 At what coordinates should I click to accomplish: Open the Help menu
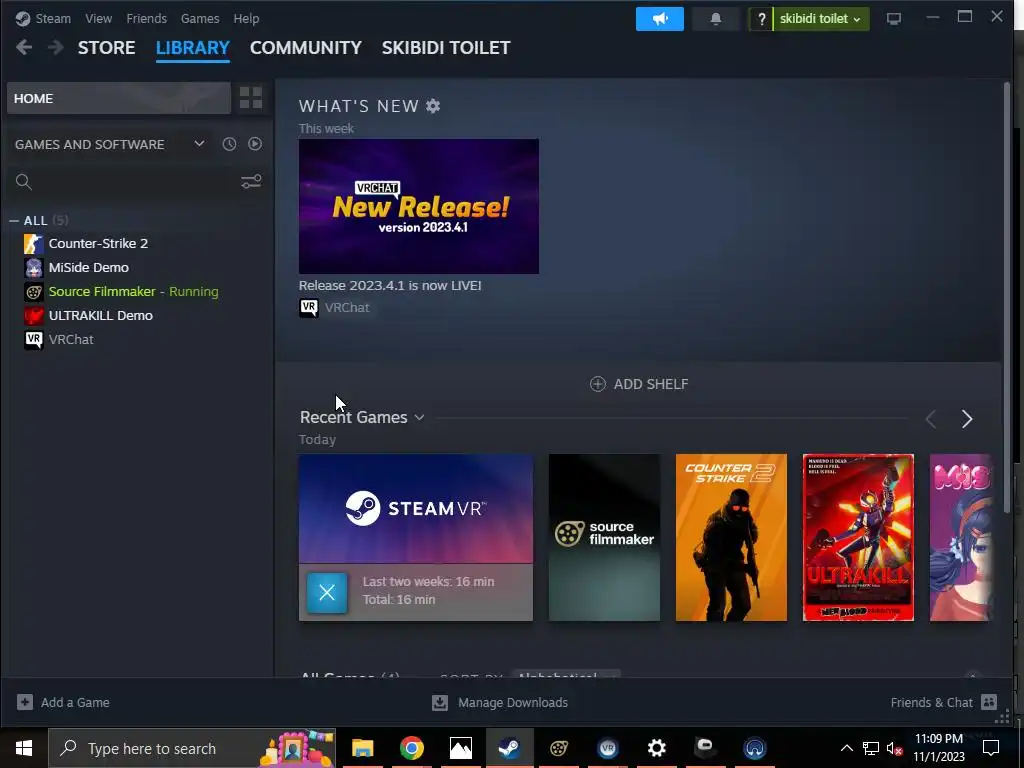(246, 18)
